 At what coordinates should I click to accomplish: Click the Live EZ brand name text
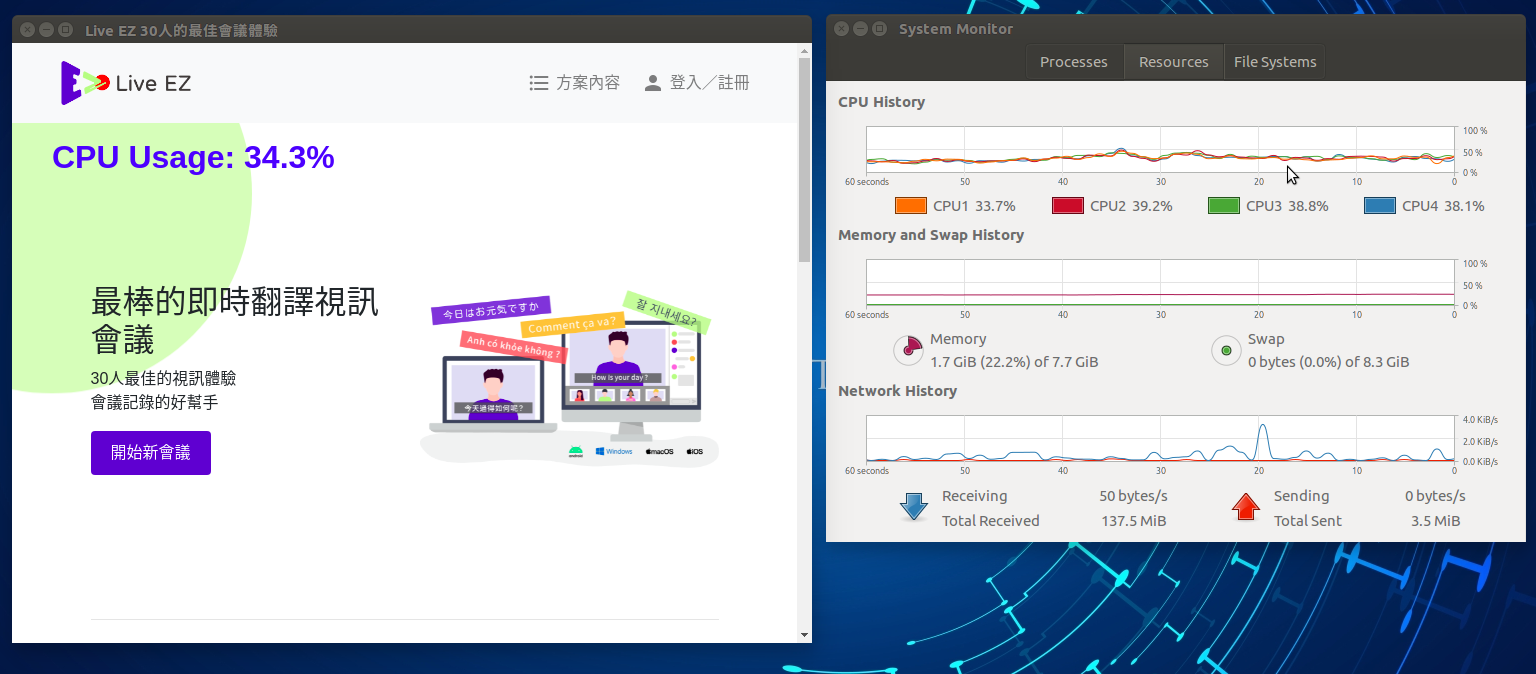[x=153, y=84]
